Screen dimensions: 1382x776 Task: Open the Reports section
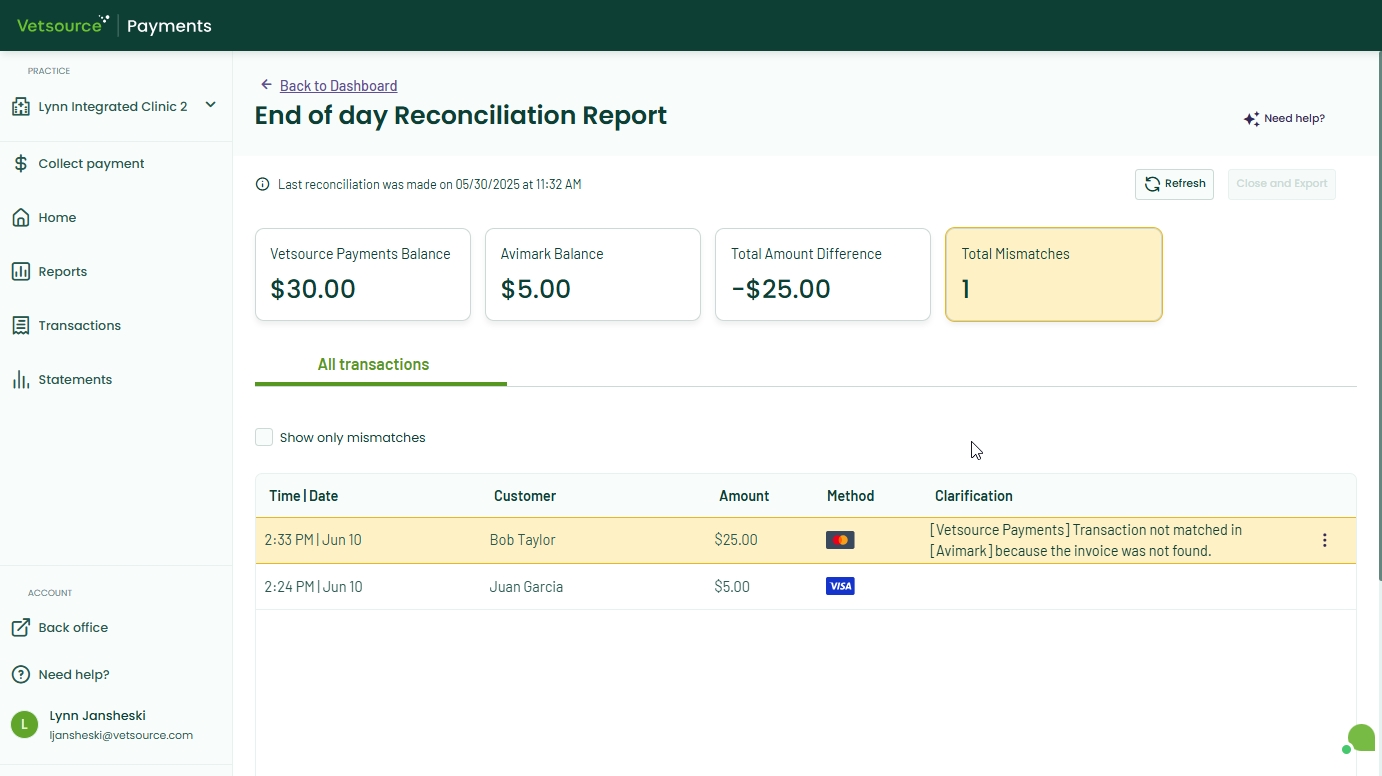point(62,272)
